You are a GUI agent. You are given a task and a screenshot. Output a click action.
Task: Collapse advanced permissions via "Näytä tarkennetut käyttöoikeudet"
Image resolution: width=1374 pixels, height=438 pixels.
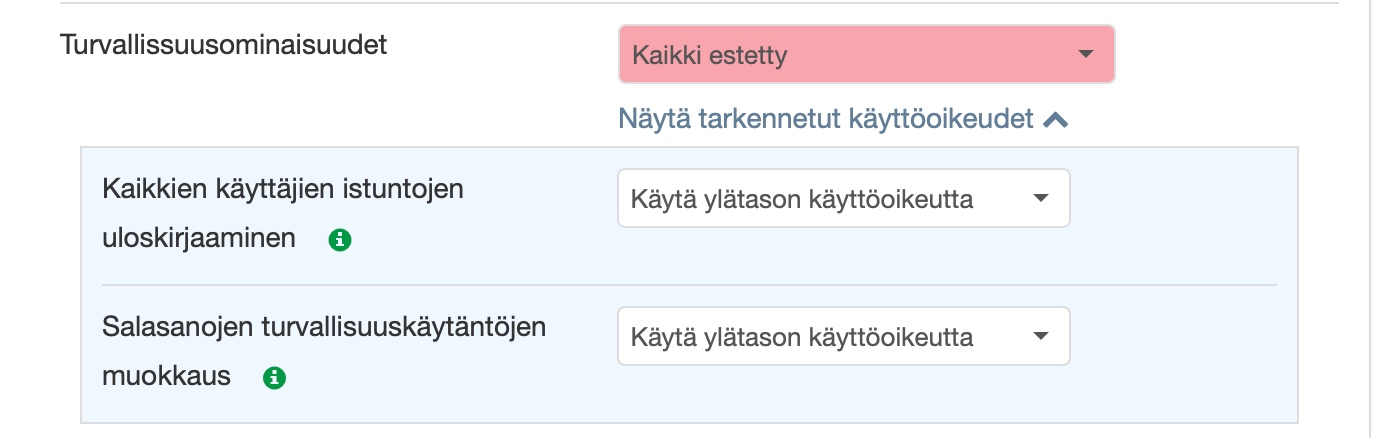pyautogui.click(x=826, y=120)
